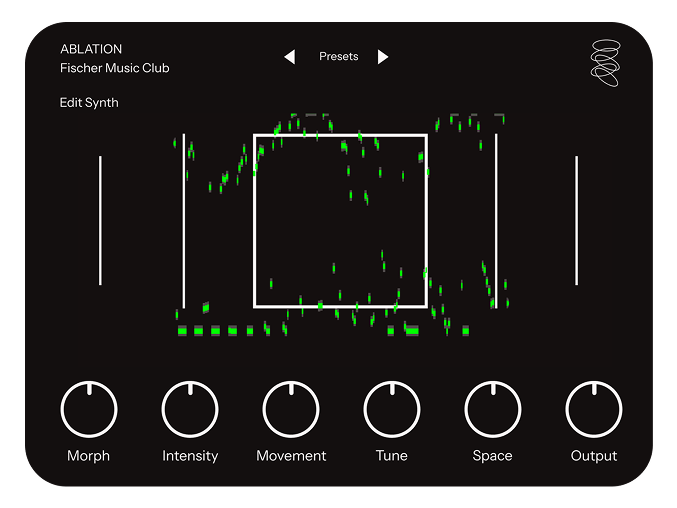677x508 pixels.
Task: Click the Tune knob
Action: tap(392, 409)
